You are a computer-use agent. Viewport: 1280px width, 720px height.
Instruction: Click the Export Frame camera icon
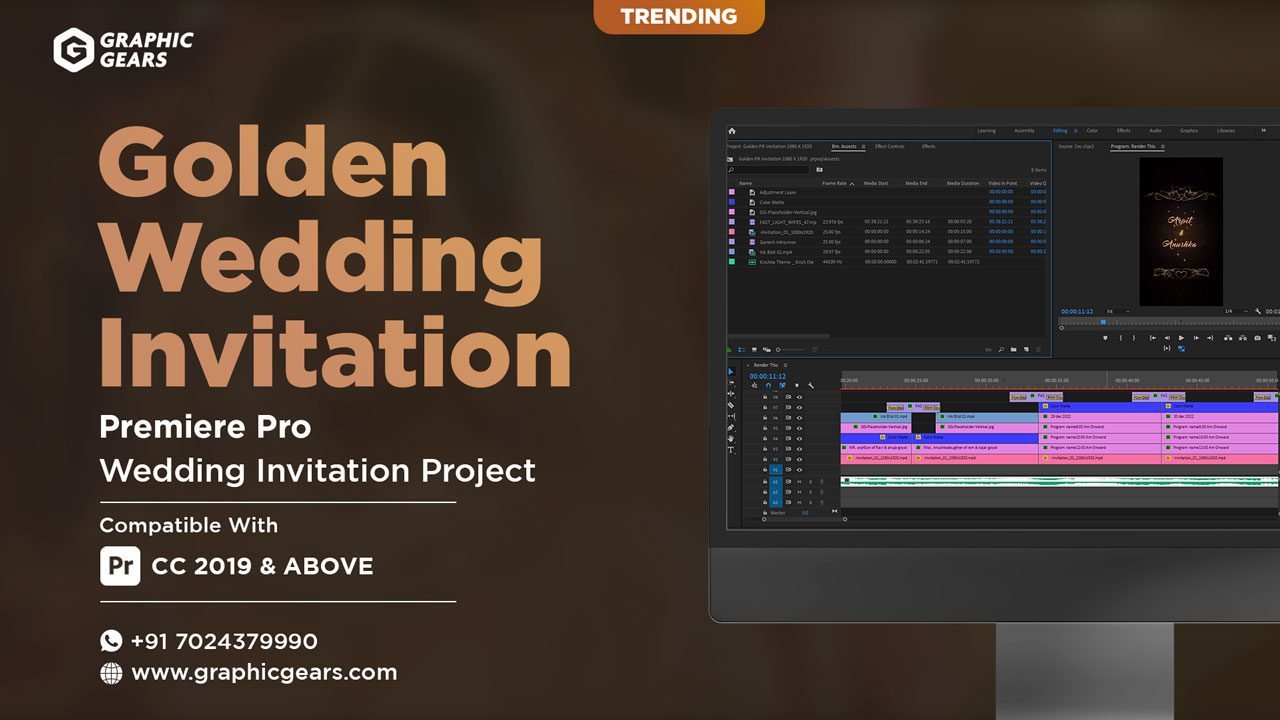pos(1257,338)
